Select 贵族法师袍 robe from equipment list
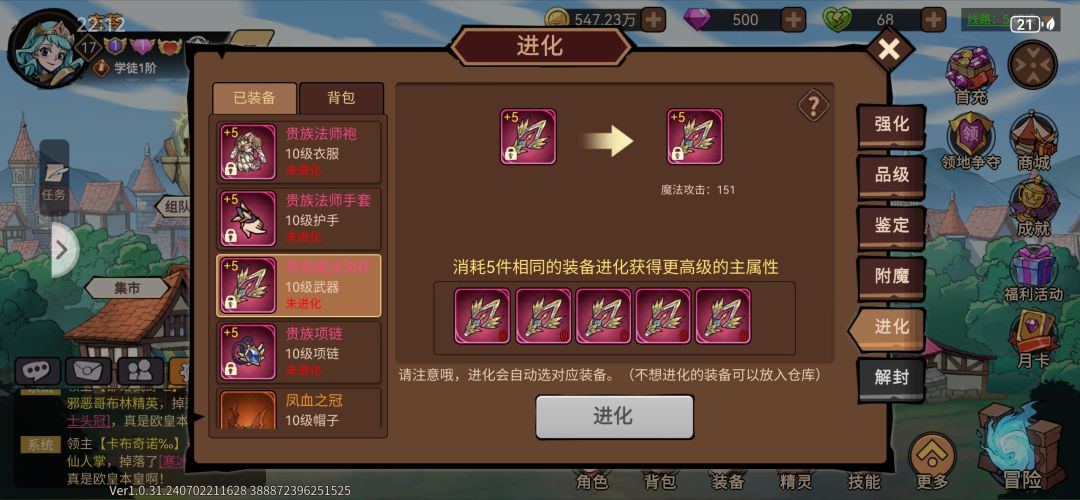The width and height of the screenshot is (1080, 500). tap(299, 152)
